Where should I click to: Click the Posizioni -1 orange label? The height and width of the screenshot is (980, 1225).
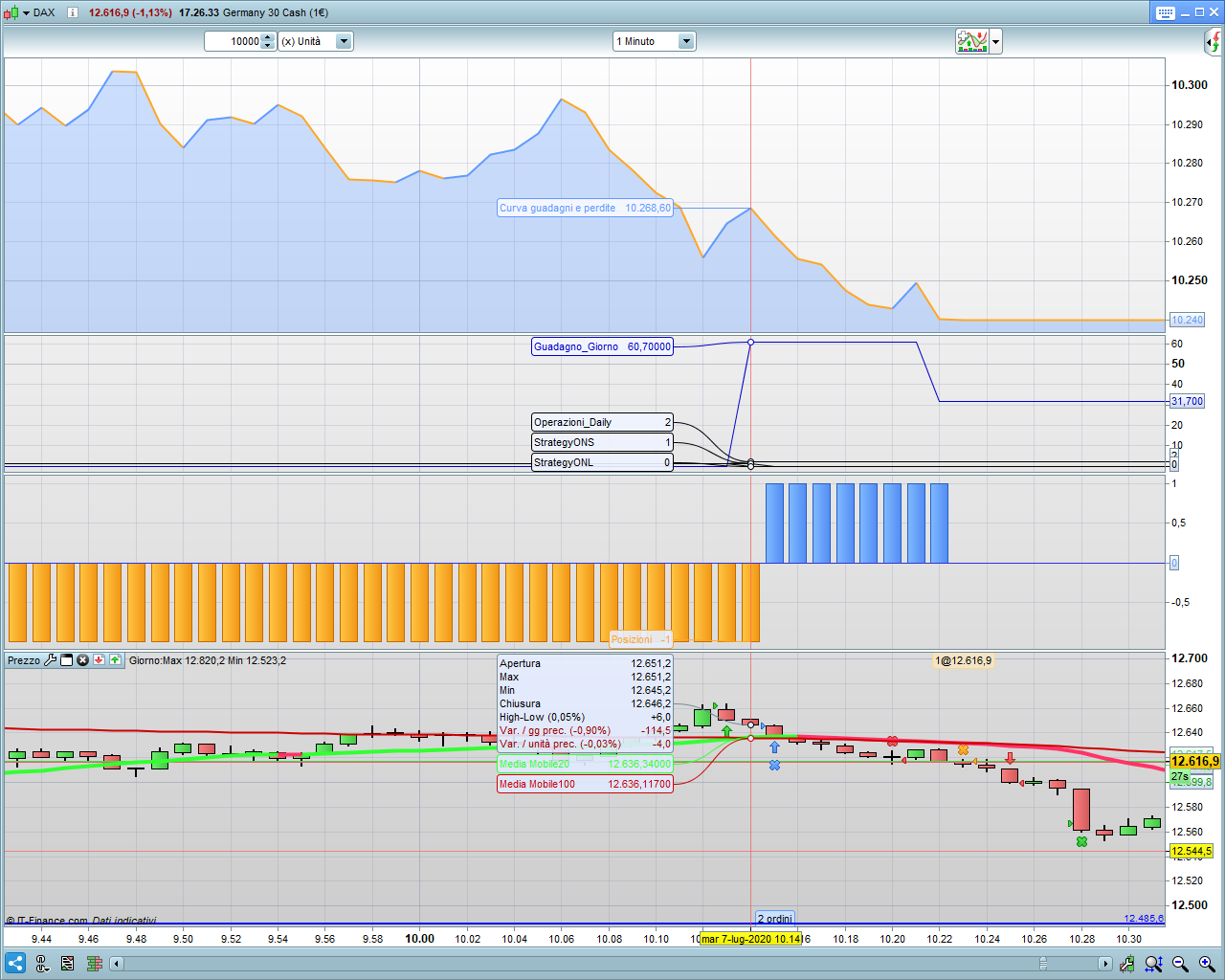pos(641,639)
